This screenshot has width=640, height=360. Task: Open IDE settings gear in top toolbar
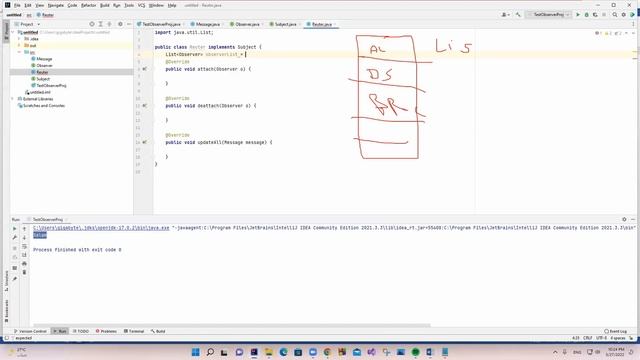tap(624, 15)
